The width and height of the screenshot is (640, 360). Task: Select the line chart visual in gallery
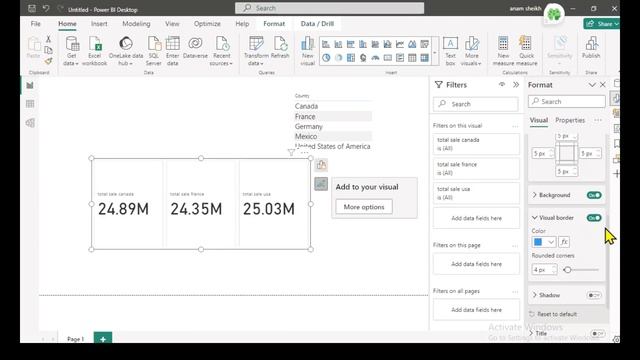(400, 44)
